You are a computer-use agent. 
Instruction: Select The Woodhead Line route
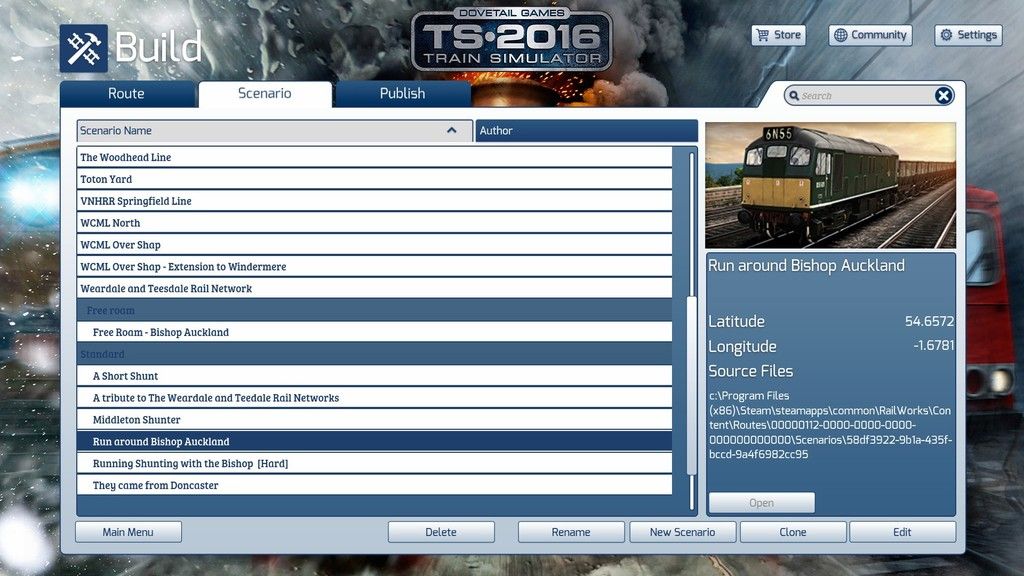tap(374, 157)
